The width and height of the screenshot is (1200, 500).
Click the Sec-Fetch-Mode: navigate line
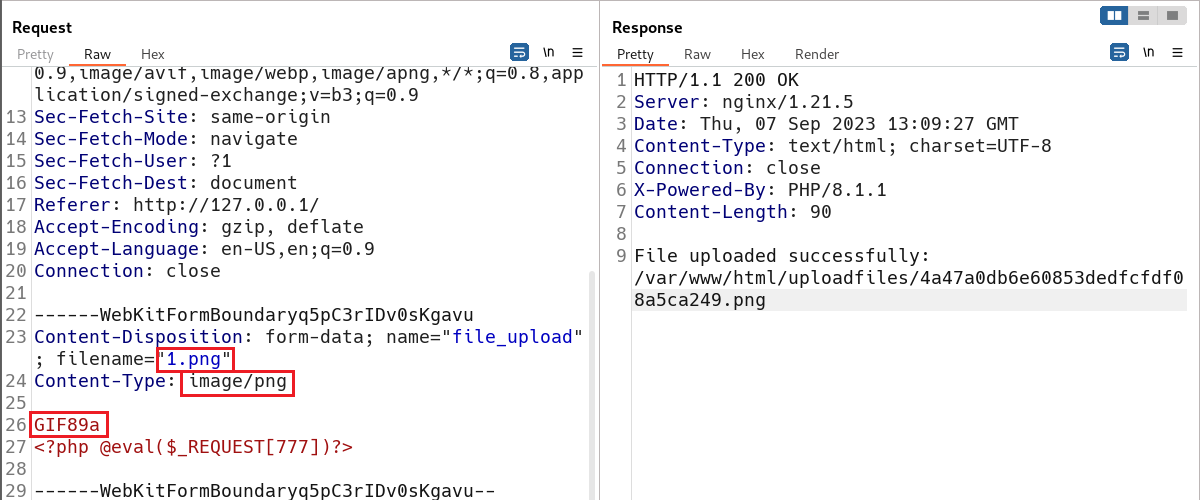(166, 139)
